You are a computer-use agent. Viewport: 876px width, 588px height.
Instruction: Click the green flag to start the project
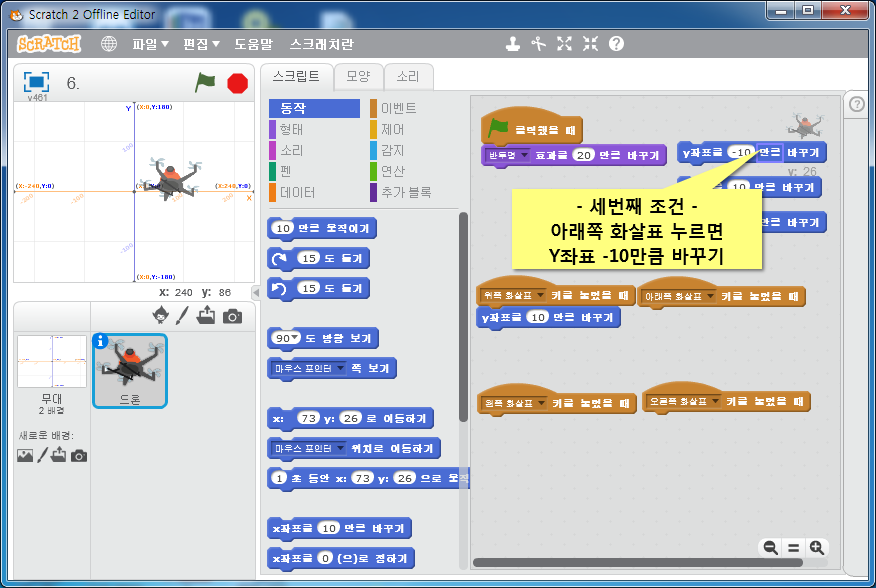click(x=205, y=83)
